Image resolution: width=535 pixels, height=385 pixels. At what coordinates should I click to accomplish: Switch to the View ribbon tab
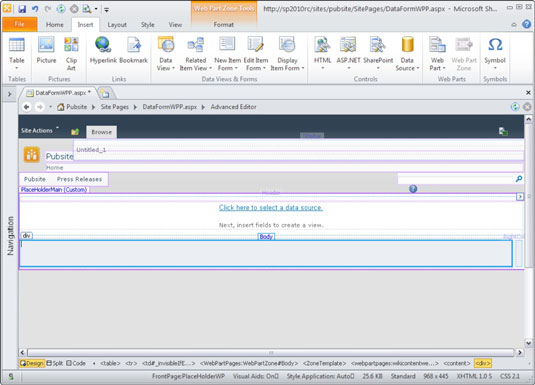tap(175, 25)
